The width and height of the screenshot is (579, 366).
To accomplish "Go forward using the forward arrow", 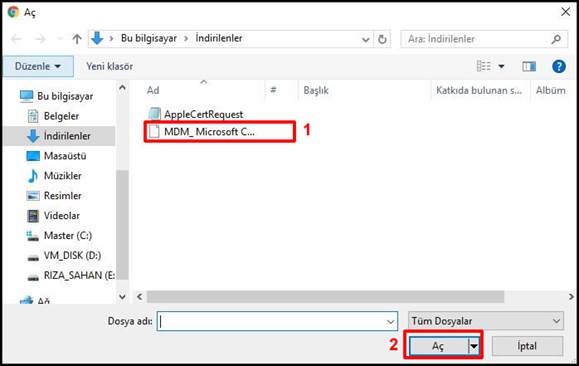I will pos(40,39).
